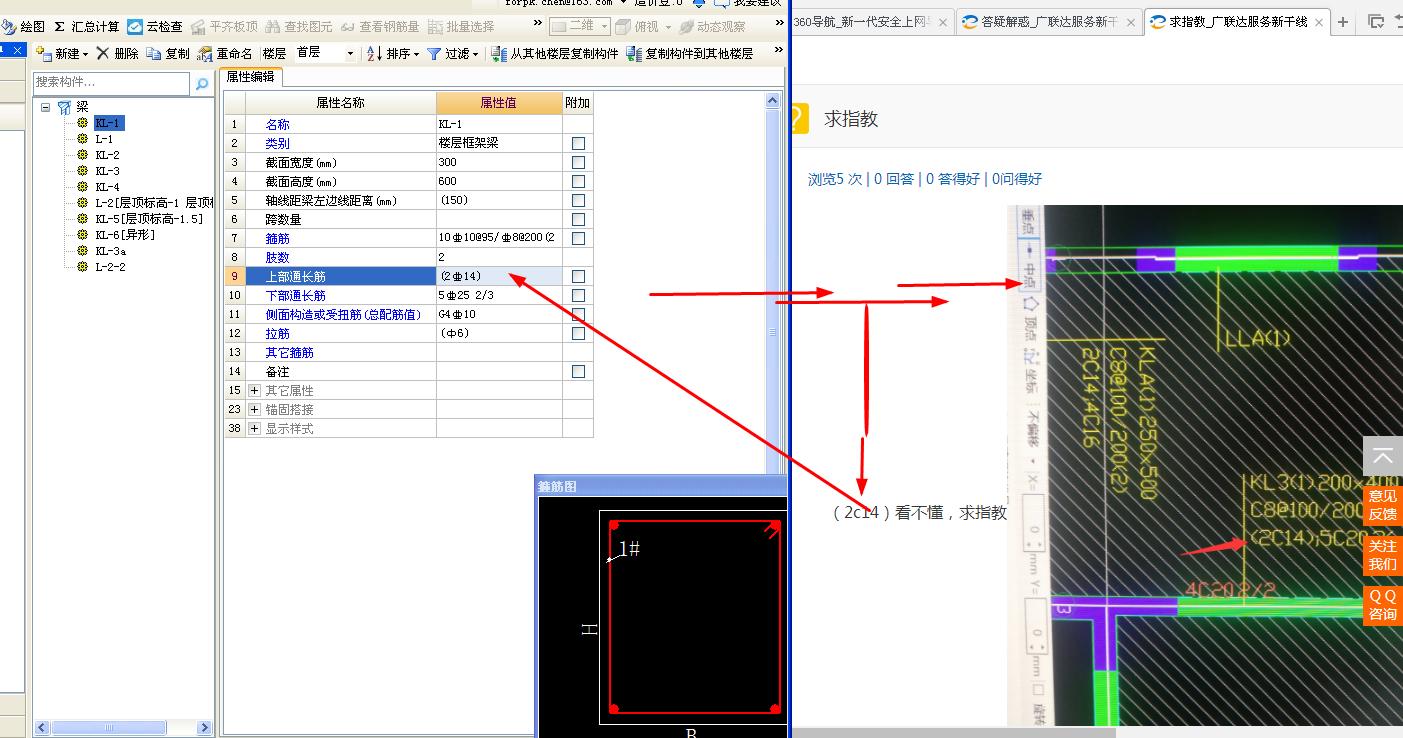This screenshot has width=1403, height=738.
Task: Click 我要建议 speech bubble icon
Action: point(724,3)
